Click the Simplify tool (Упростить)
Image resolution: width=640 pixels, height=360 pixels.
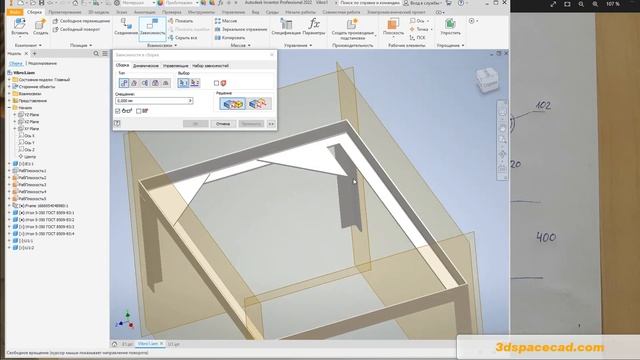[x=451, y=27]
